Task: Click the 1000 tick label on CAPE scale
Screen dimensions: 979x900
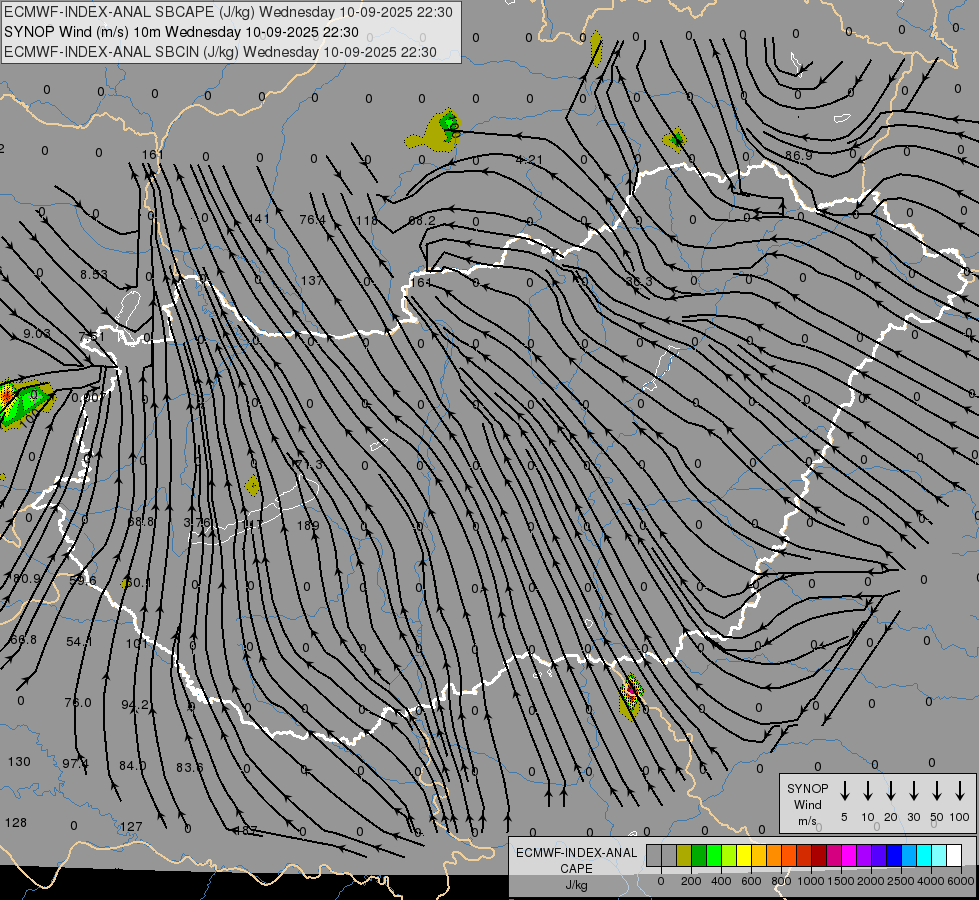Action: [x=811, y=881]
